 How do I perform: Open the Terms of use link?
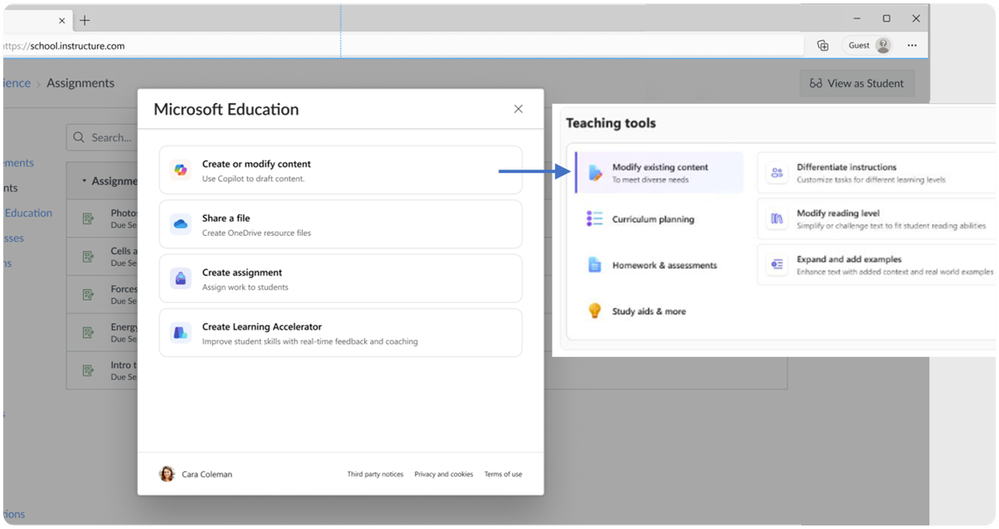click(x=503, y=474)
